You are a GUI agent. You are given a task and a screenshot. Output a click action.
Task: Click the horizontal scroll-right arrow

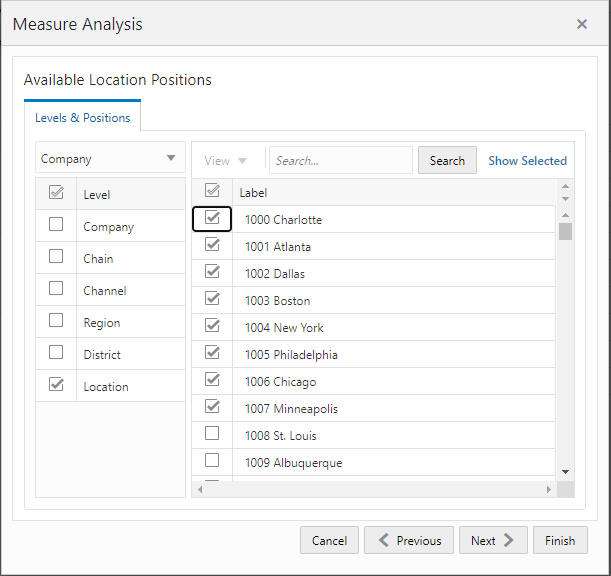549,489
